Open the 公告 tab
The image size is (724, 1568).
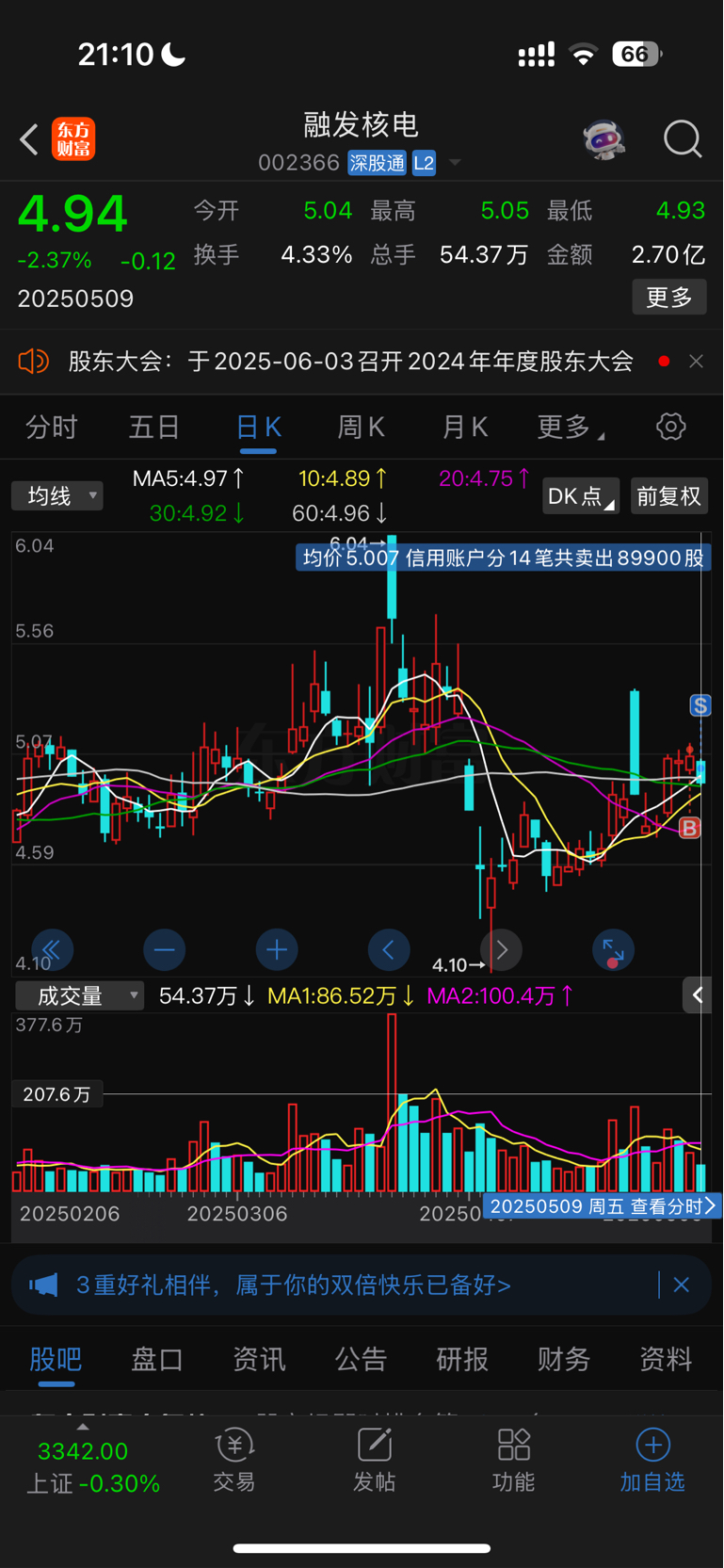(x=361, y=1359)
